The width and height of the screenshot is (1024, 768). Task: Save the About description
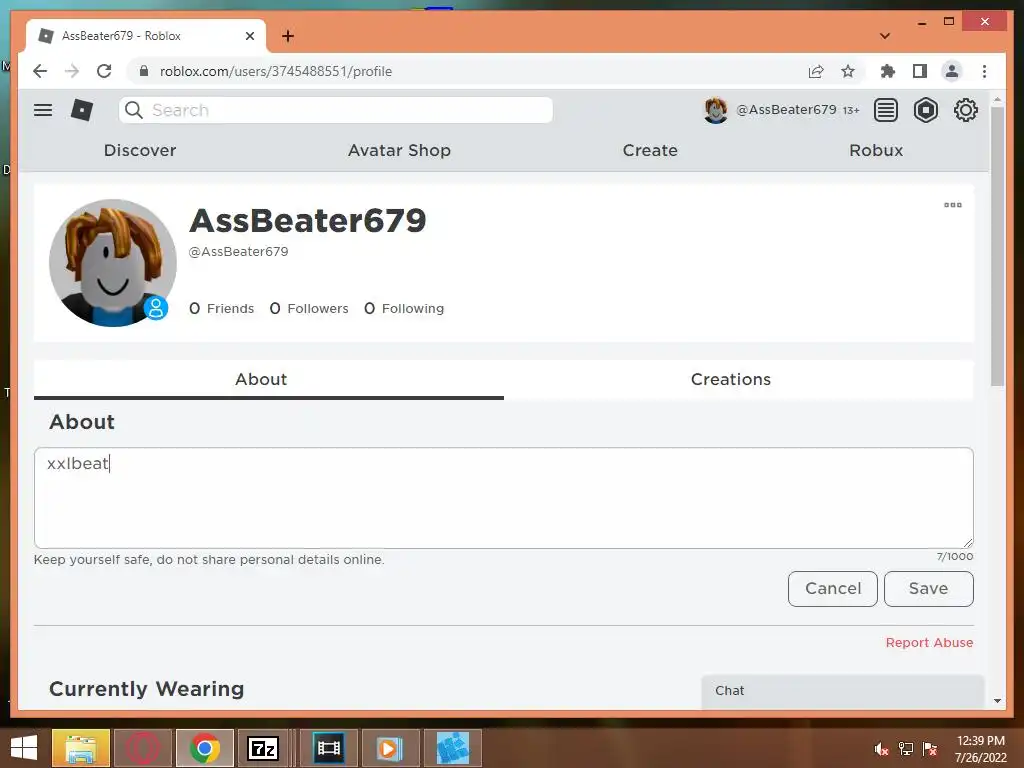(x=929, y=588)
